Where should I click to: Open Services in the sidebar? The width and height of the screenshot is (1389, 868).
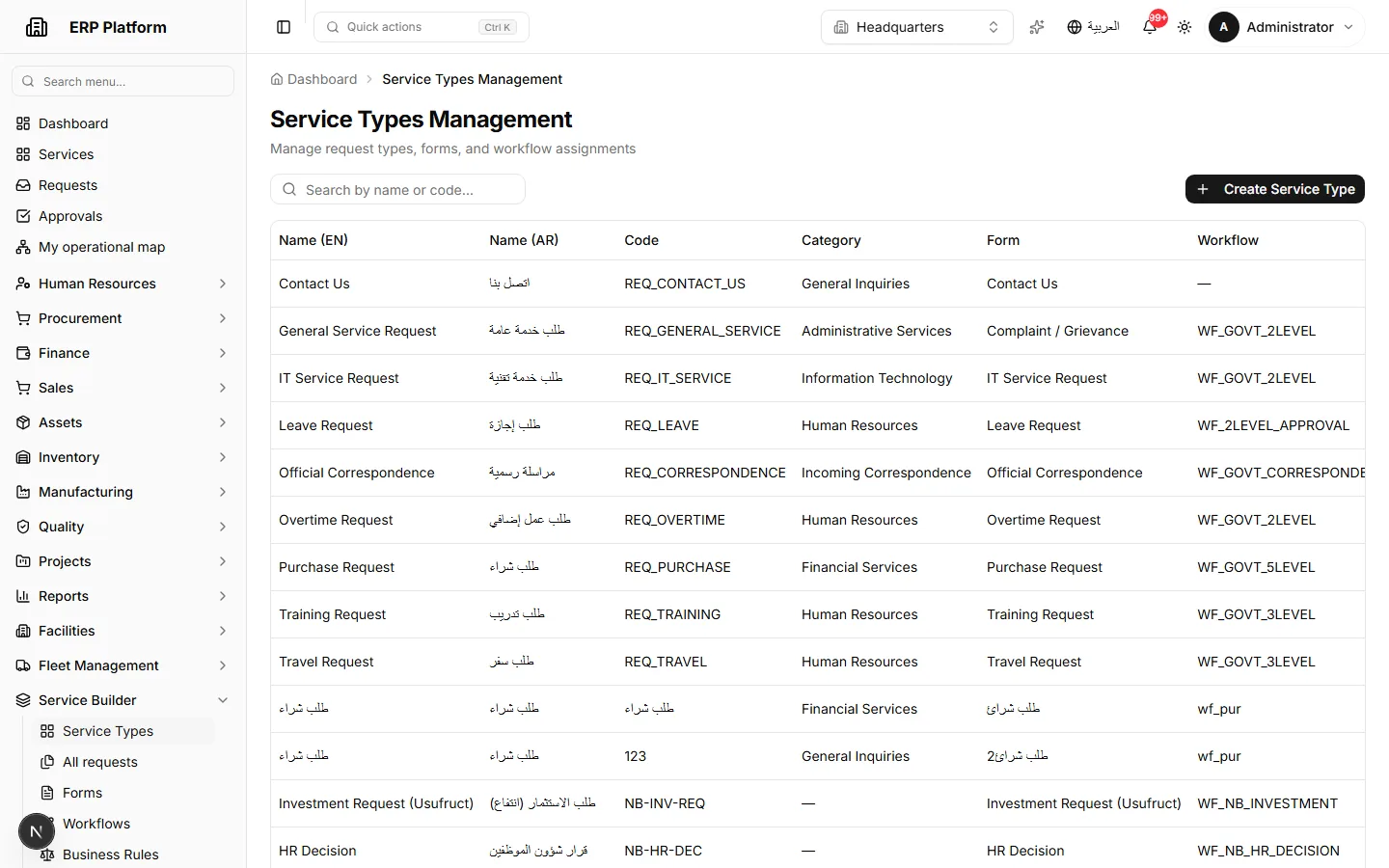click(123, 154)
